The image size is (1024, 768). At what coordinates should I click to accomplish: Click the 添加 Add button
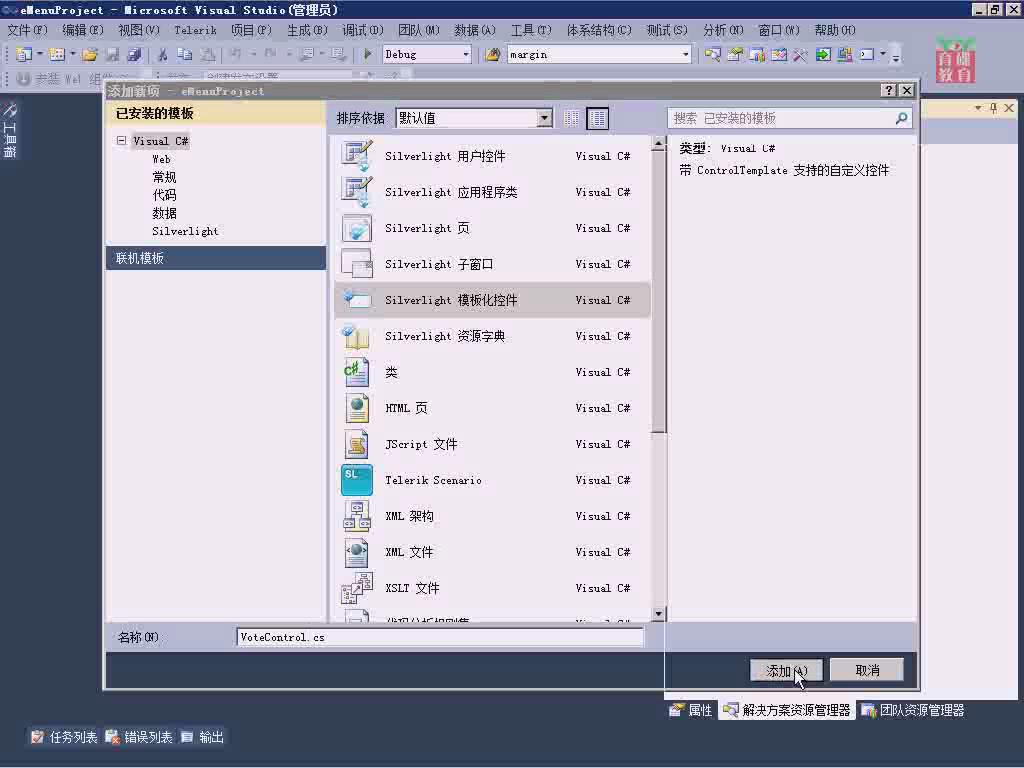tap(786, 671)
